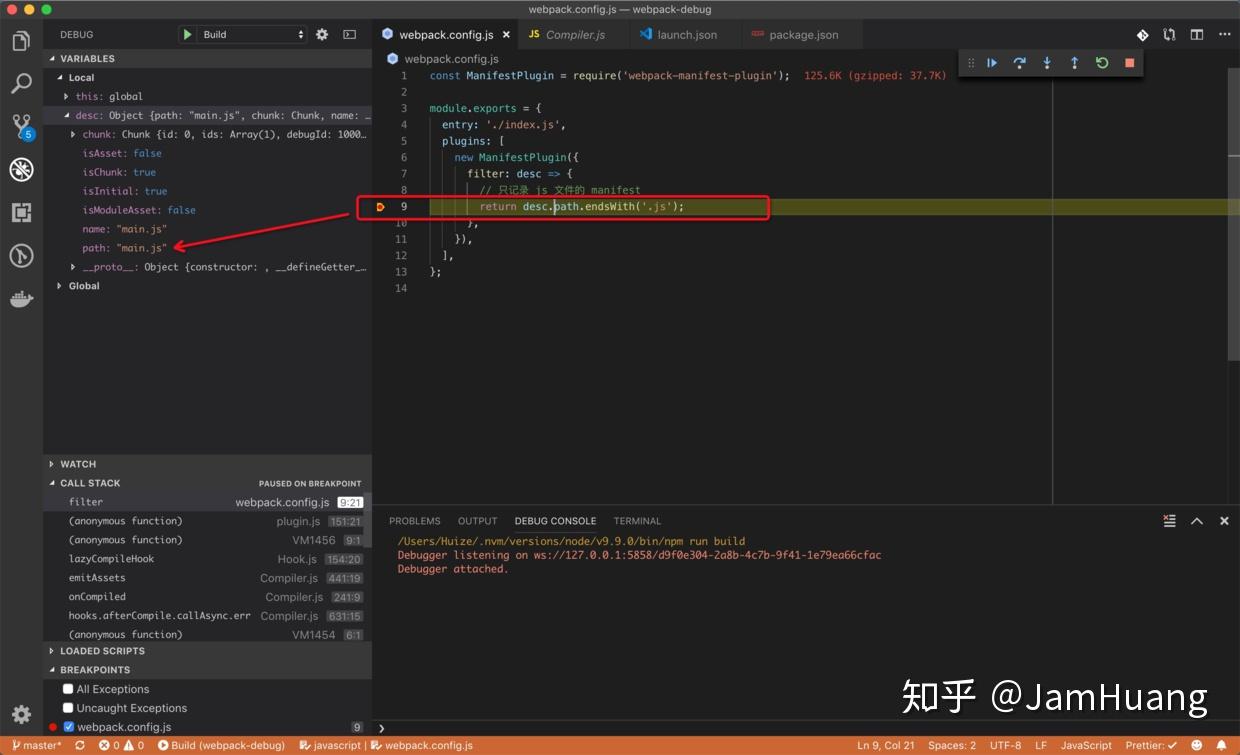Uncheck the webpack.config.js breakpoint
This screenshot has width=1240, height=755.
tap(68, 726)
